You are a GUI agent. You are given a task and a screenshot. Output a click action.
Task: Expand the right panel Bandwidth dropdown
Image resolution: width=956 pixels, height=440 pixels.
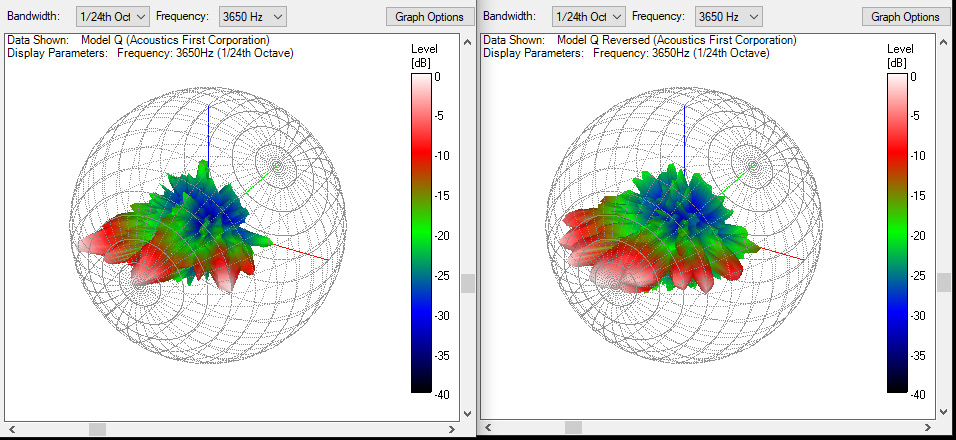pos(589,16)
